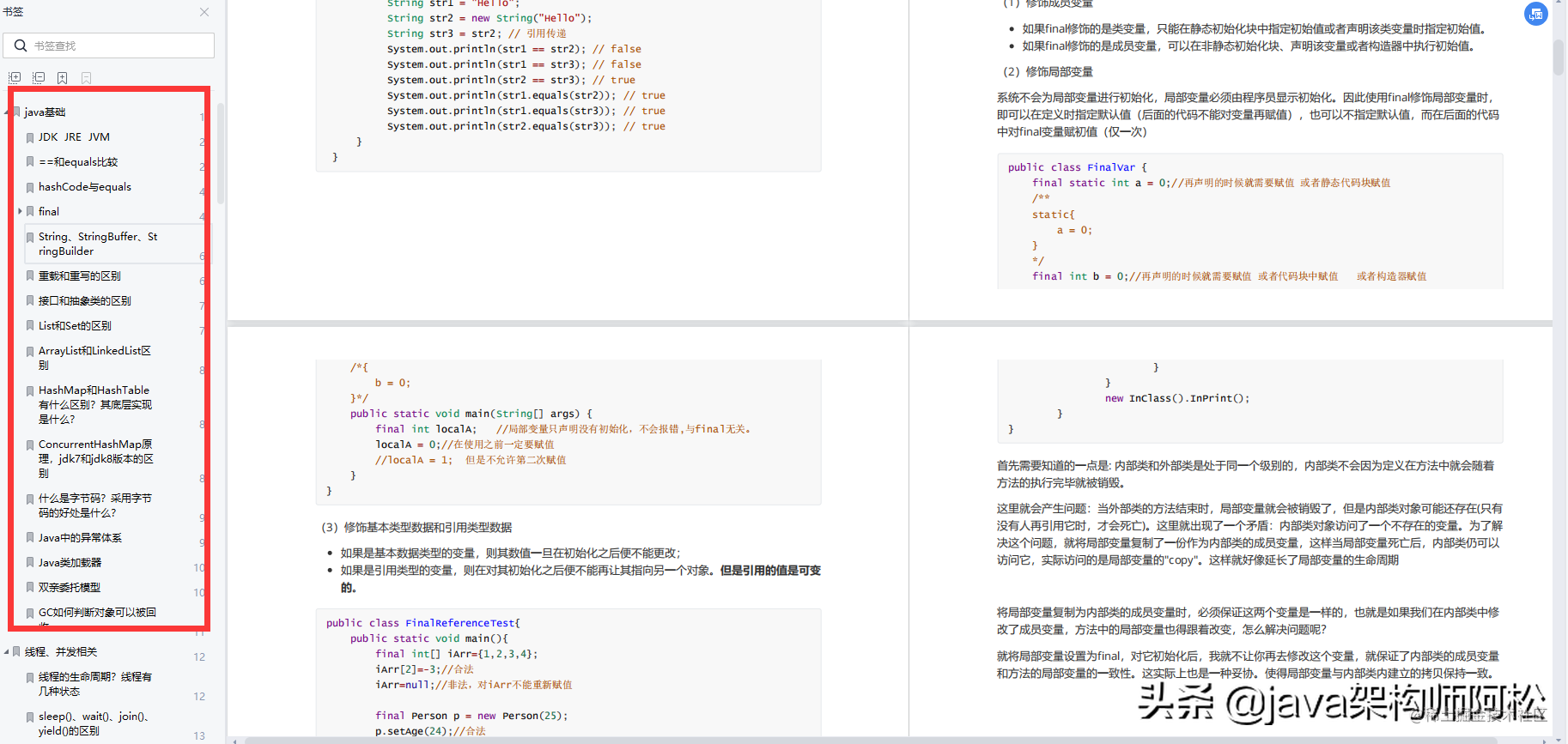Open the sleep()、wait()、join() bookmark
The height and width of the screenshot is (744, 1568).
point(94,723)
